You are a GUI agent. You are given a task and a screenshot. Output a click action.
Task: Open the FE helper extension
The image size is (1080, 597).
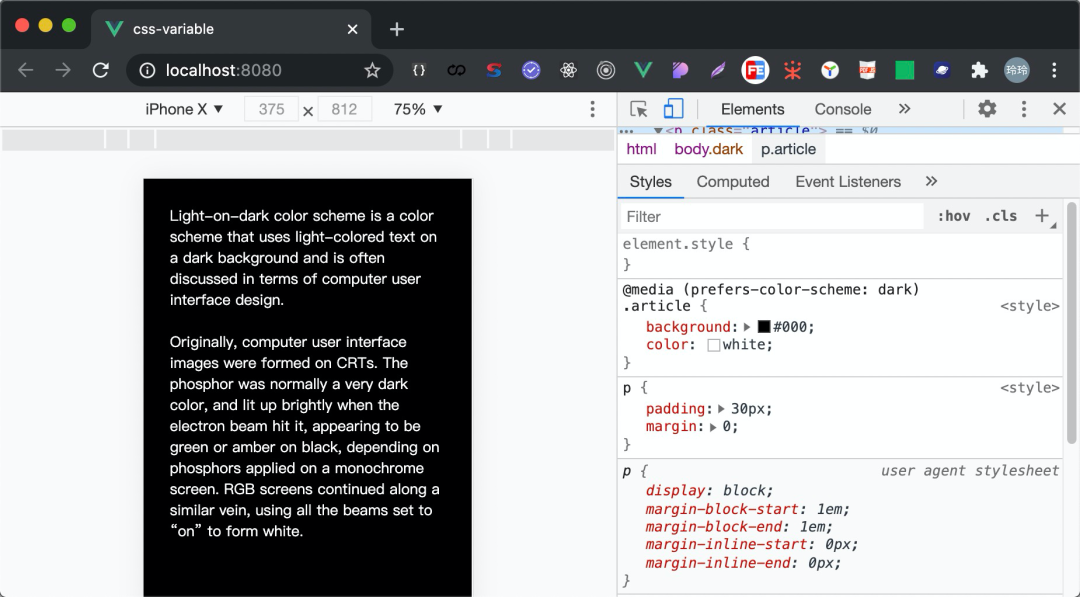pyautogui.click(x=755, y=70)
